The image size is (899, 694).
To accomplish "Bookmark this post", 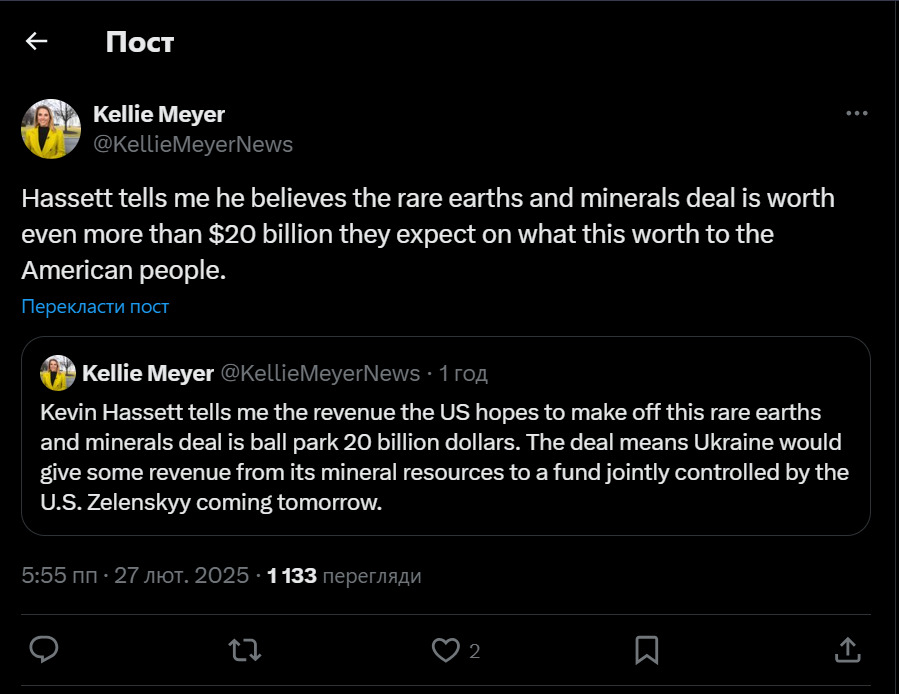I will 647,650.
